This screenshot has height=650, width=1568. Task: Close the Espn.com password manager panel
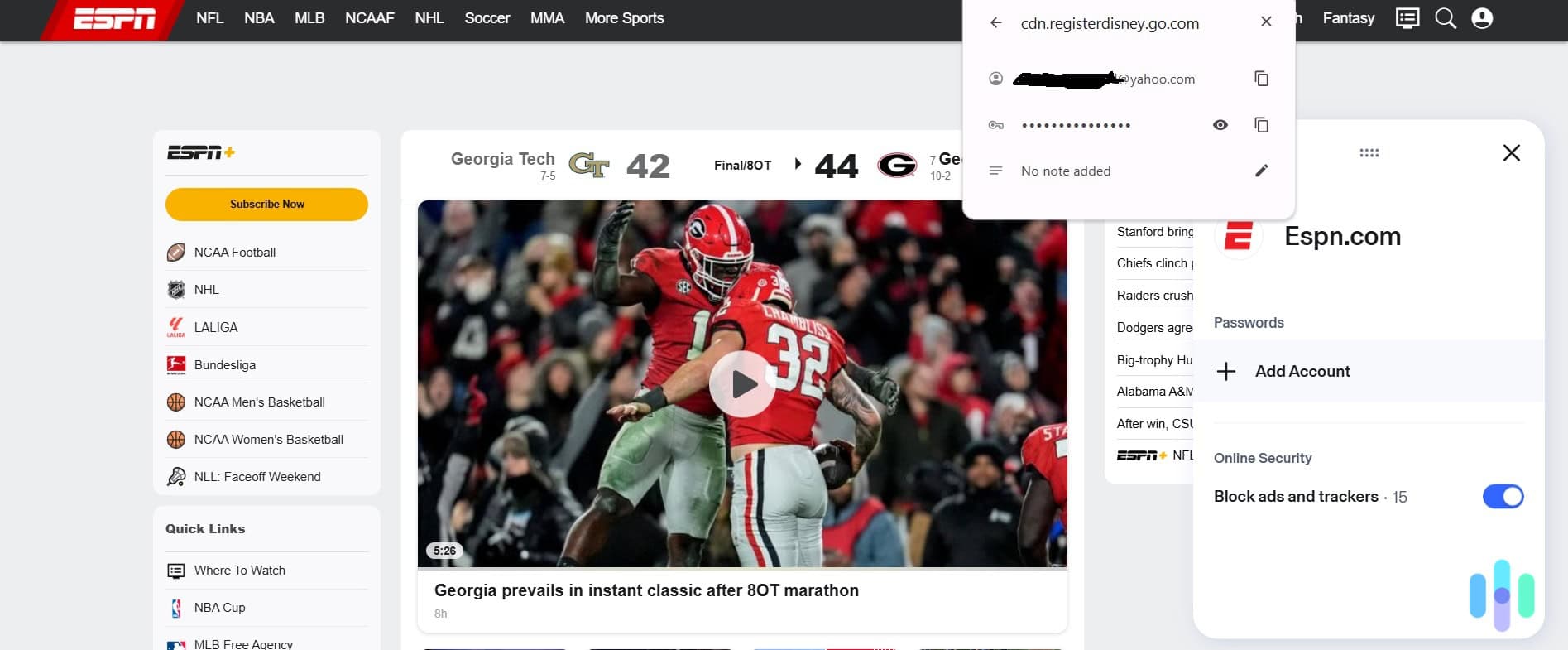point(1511,153)
